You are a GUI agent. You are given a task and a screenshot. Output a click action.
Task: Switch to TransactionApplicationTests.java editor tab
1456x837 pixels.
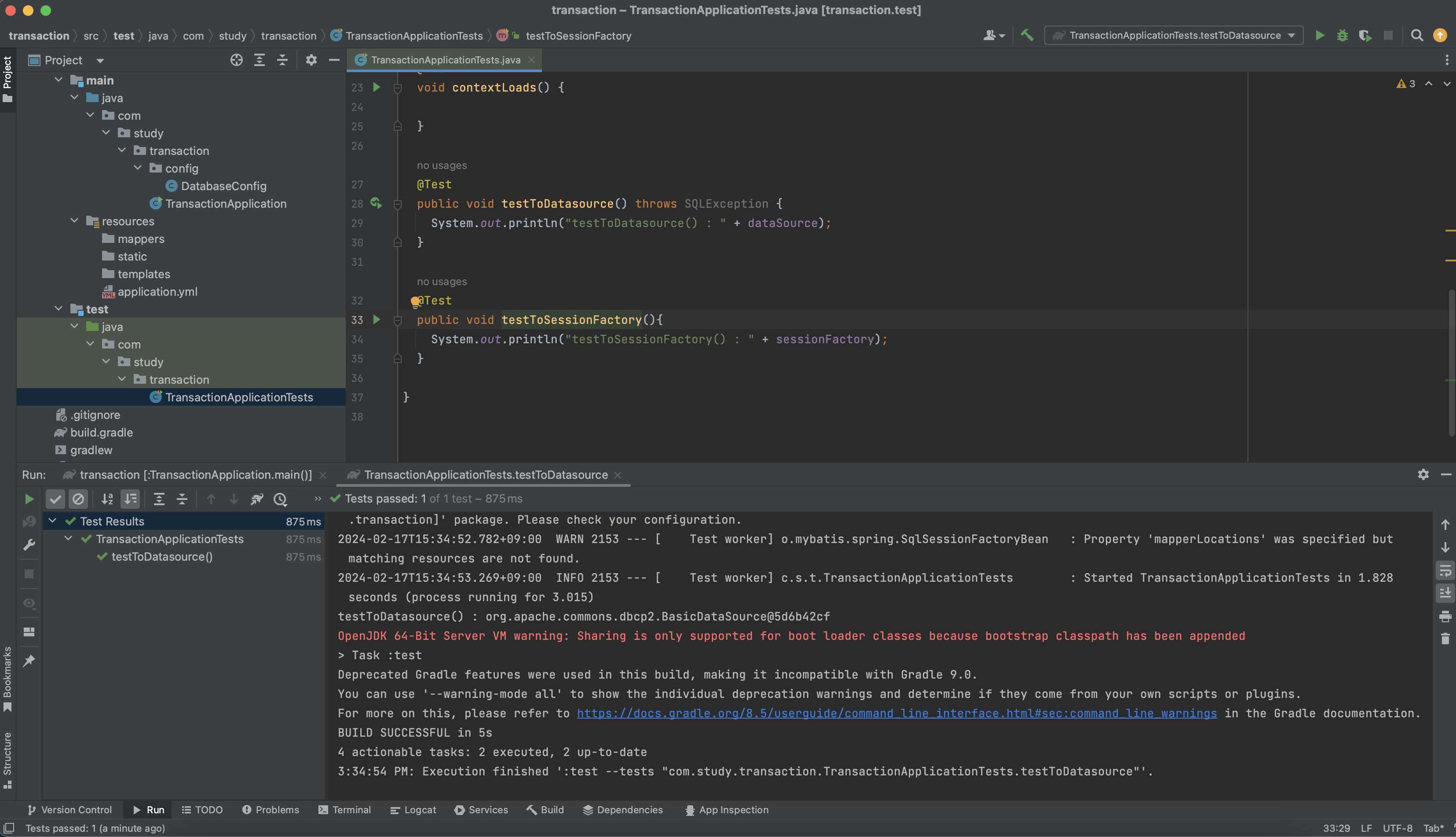pos(445,60)
